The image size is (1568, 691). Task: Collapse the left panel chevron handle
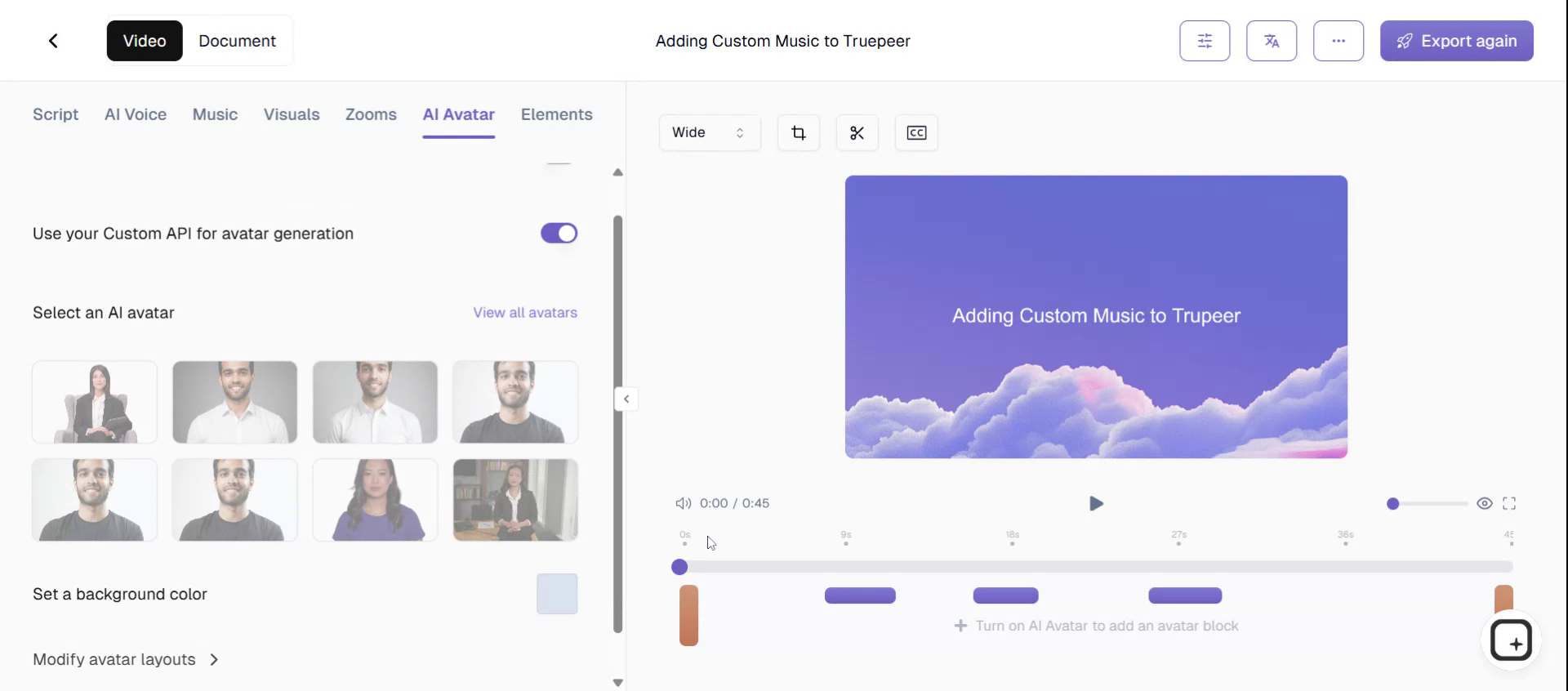626,399
